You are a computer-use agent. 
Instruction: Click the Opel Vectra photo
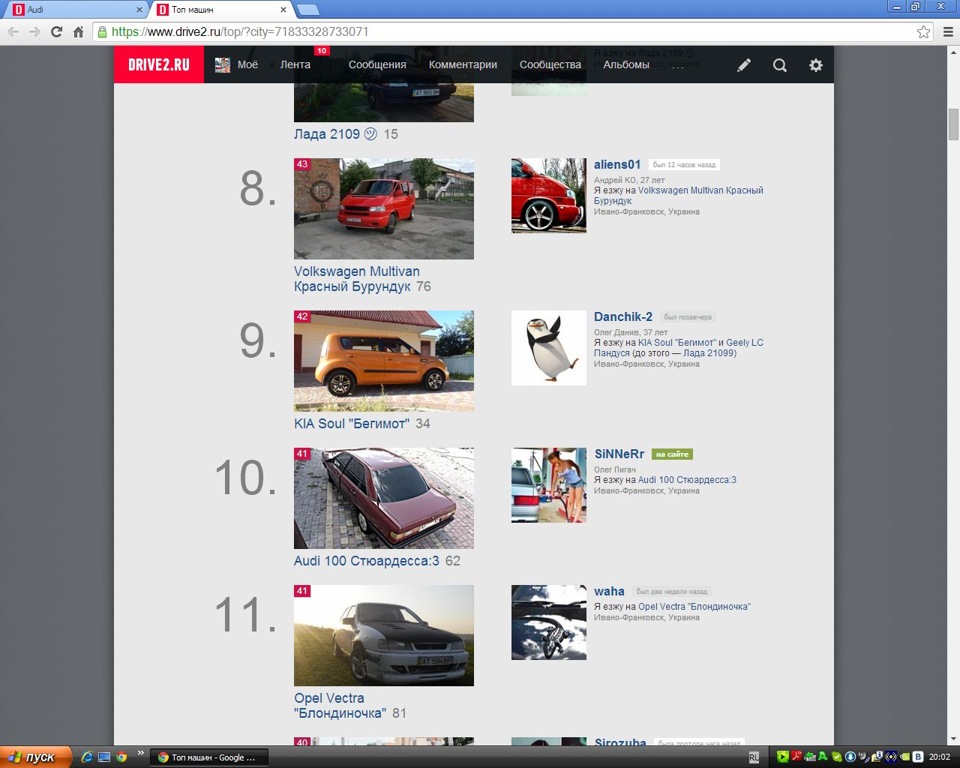pyautogui.click(x=384, y=635)
